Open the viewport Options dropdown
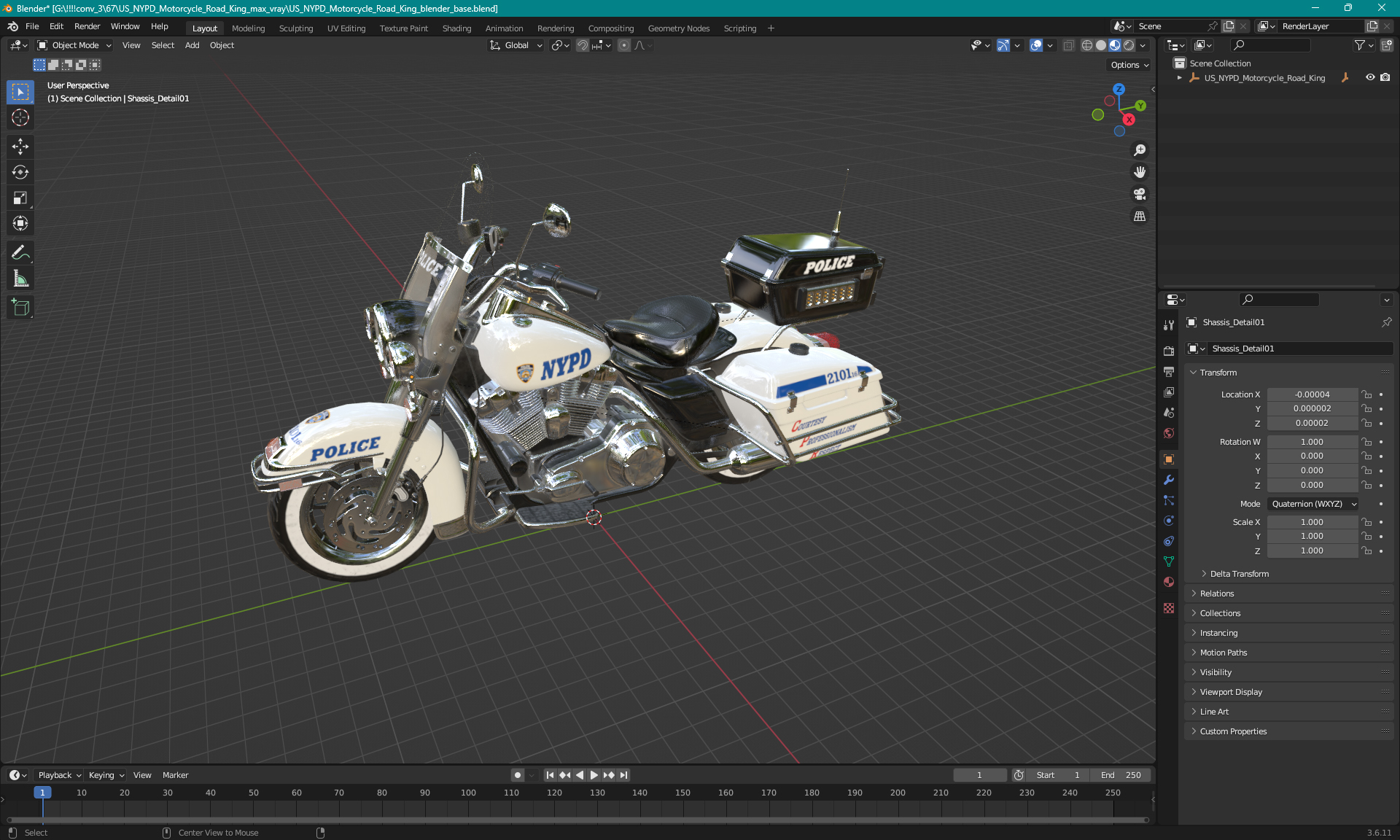Image resolution: width=1400 pixels, height=840 pixels. (x=1129, y=65)
